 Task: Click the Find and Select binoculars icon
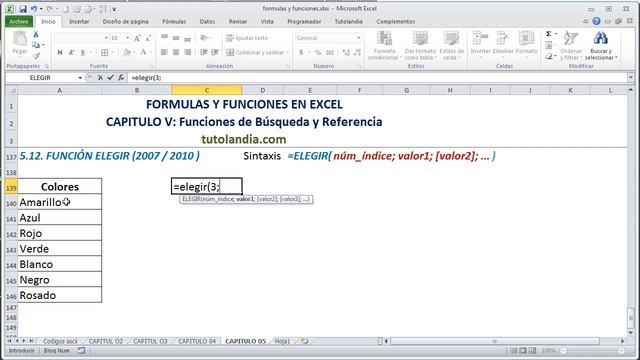pos(600,38)
